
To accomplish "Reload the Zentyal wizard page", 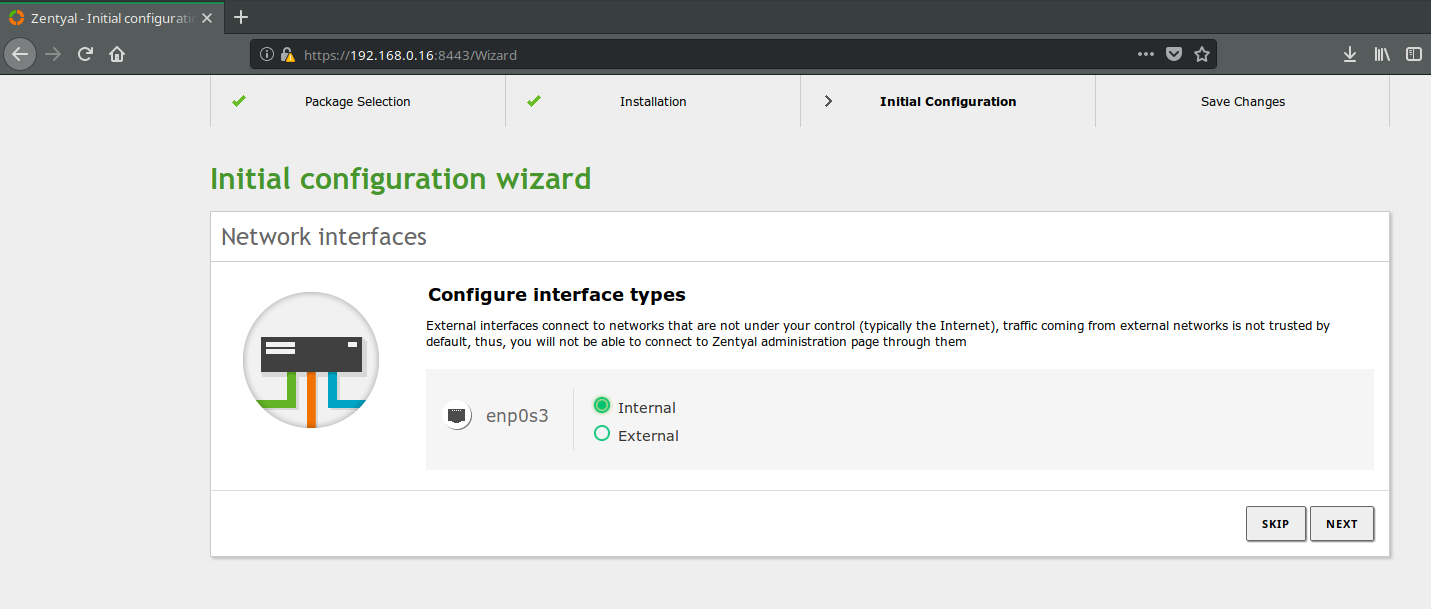I will tap(86, 54).
